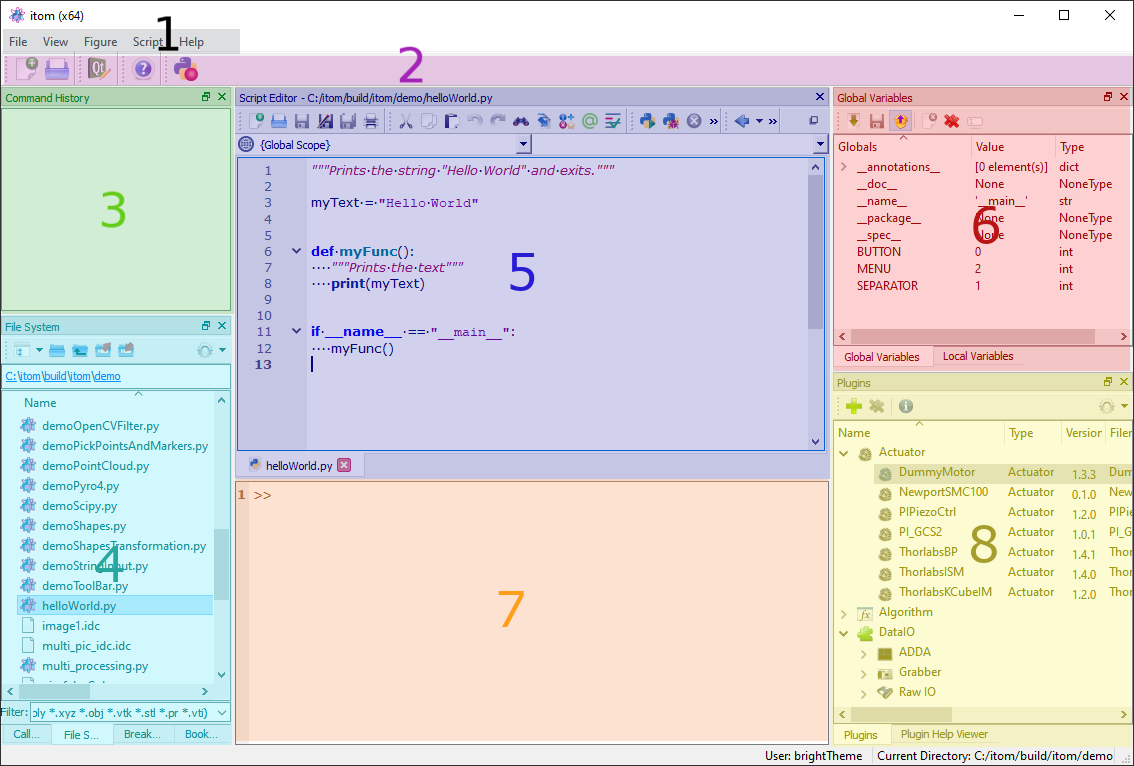Debug the script with the Python bug icon
The width and height of the screenshot is (1134, 766).
670,121
